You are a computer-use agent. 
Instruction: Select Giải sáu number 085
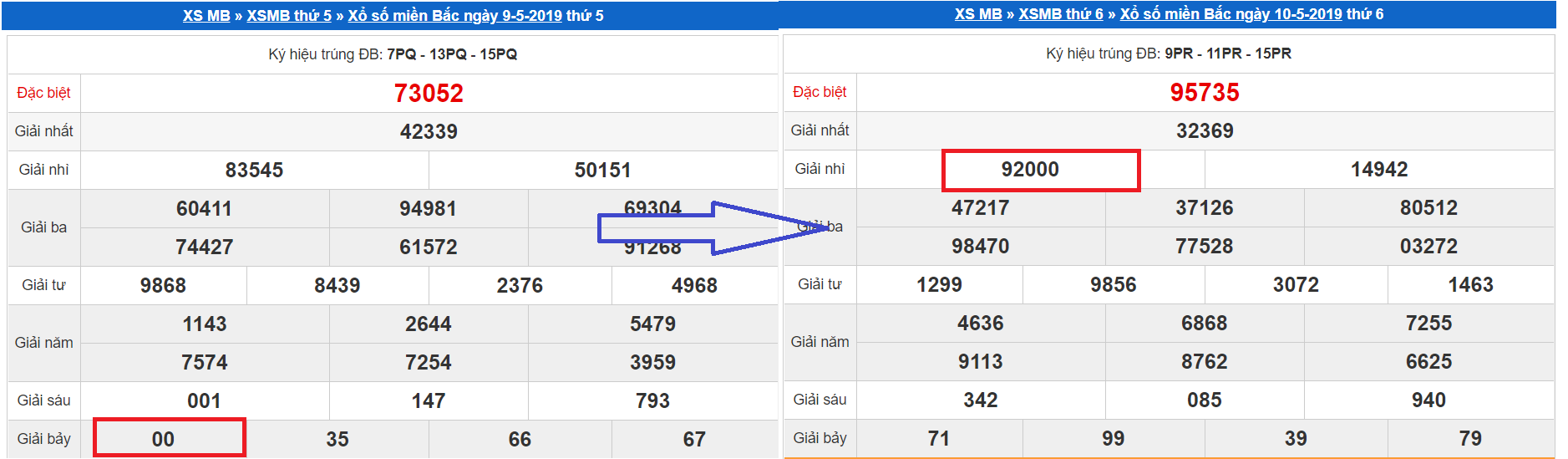(1204, 400)
